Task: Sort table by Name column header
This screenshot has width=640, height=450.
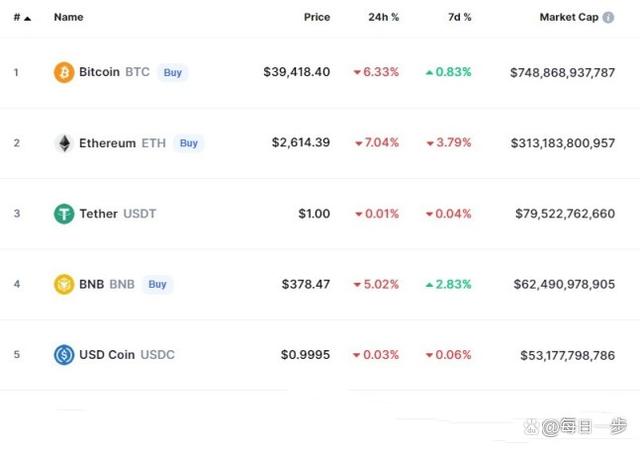Action: point(69,17)
